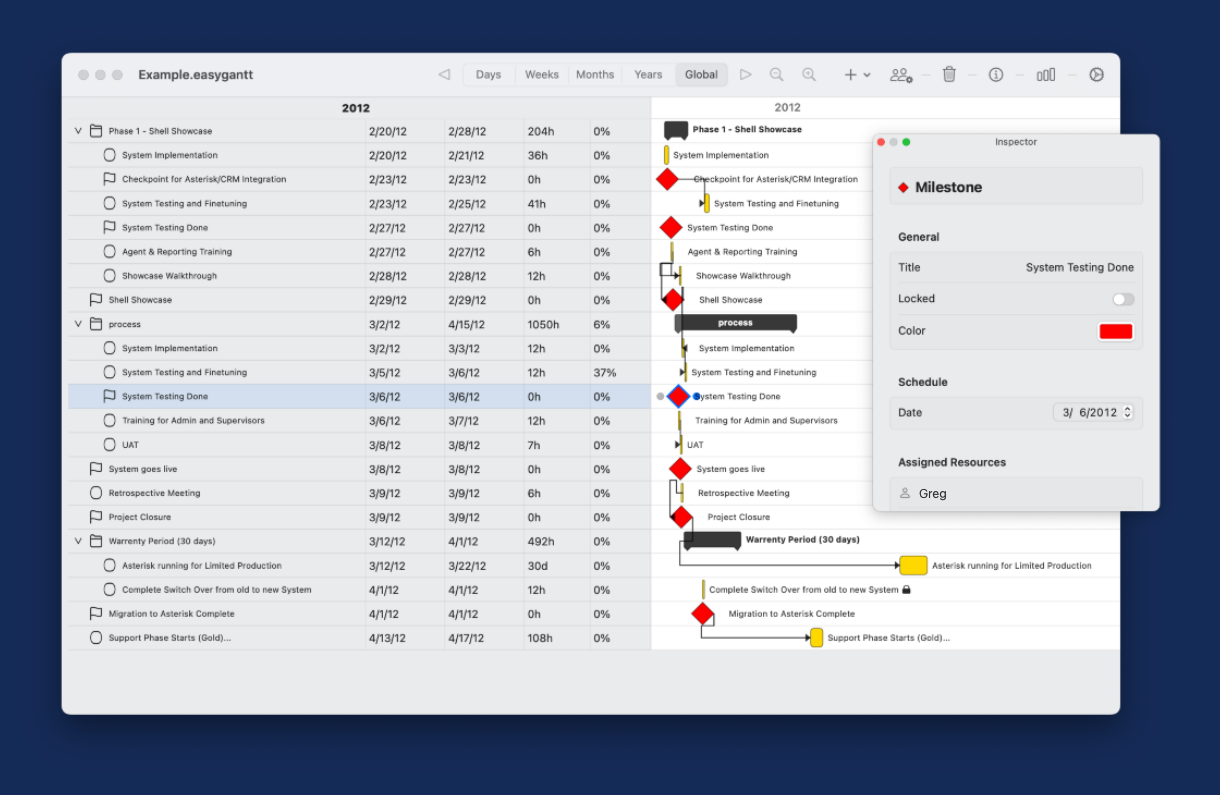Toggle the Locked switch in Inspector

pos(1123,299)
